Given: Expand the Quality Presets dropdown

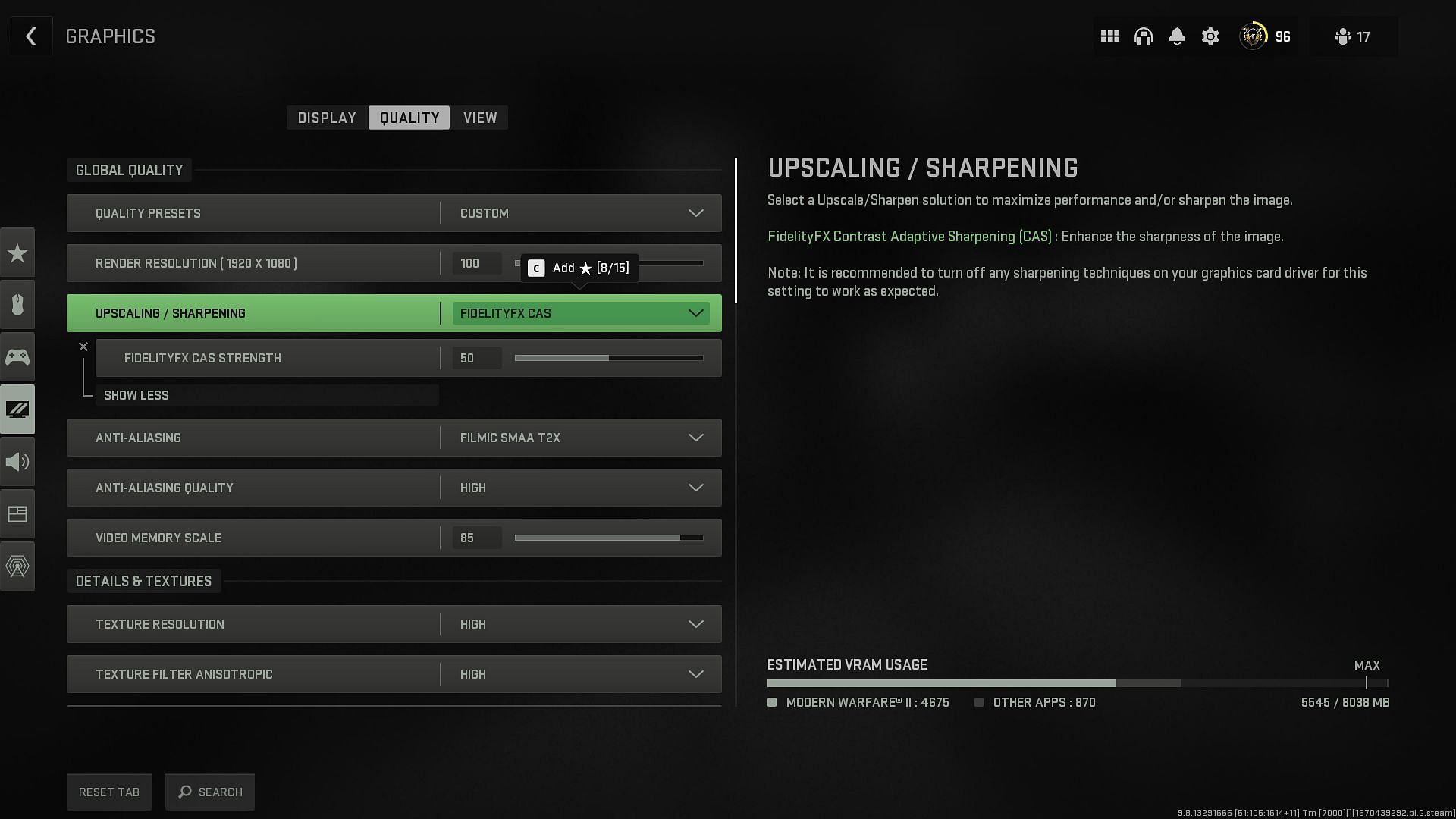Looking at the screenshot, I should coord(581,213).
